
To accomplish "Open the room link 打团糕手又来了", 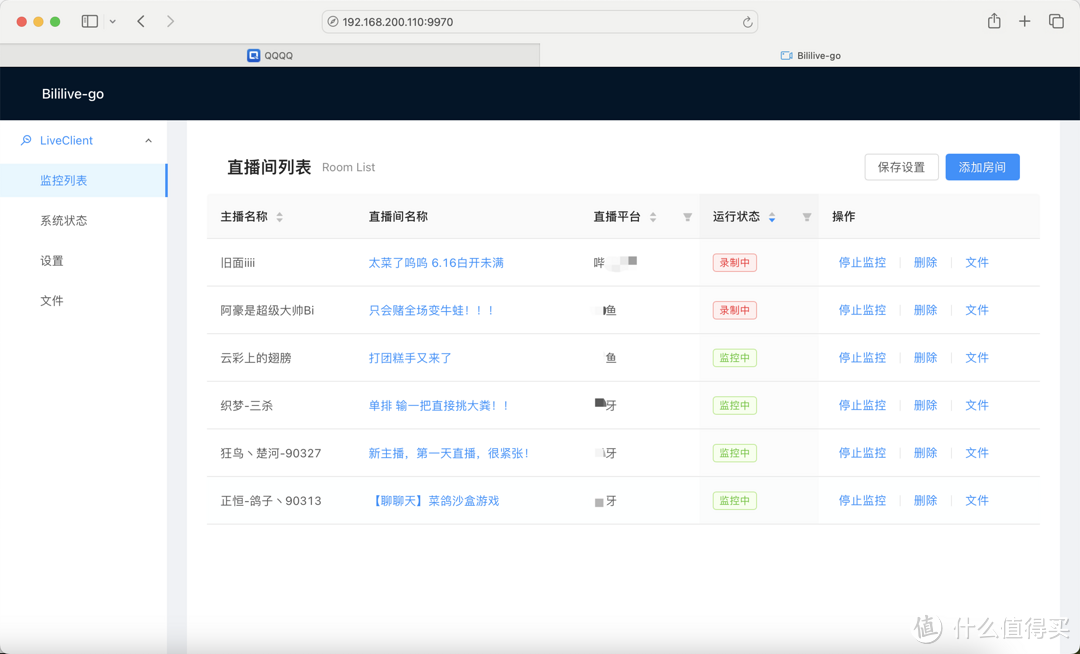I will click(409, 357).
